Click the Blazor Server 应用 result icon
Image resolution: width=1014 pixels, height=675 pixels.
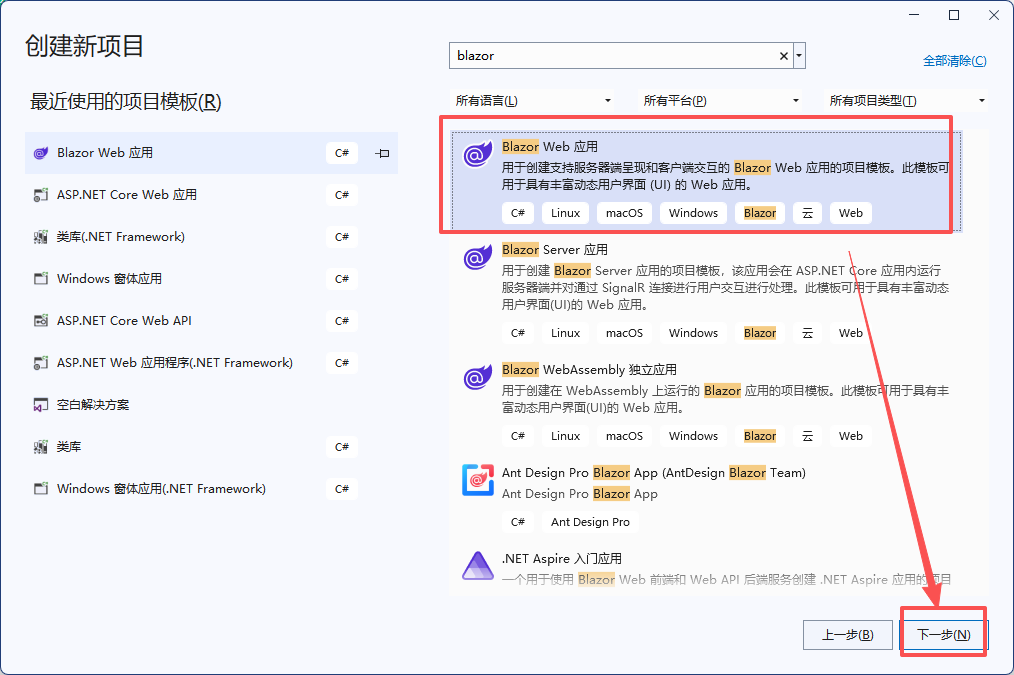478,258
